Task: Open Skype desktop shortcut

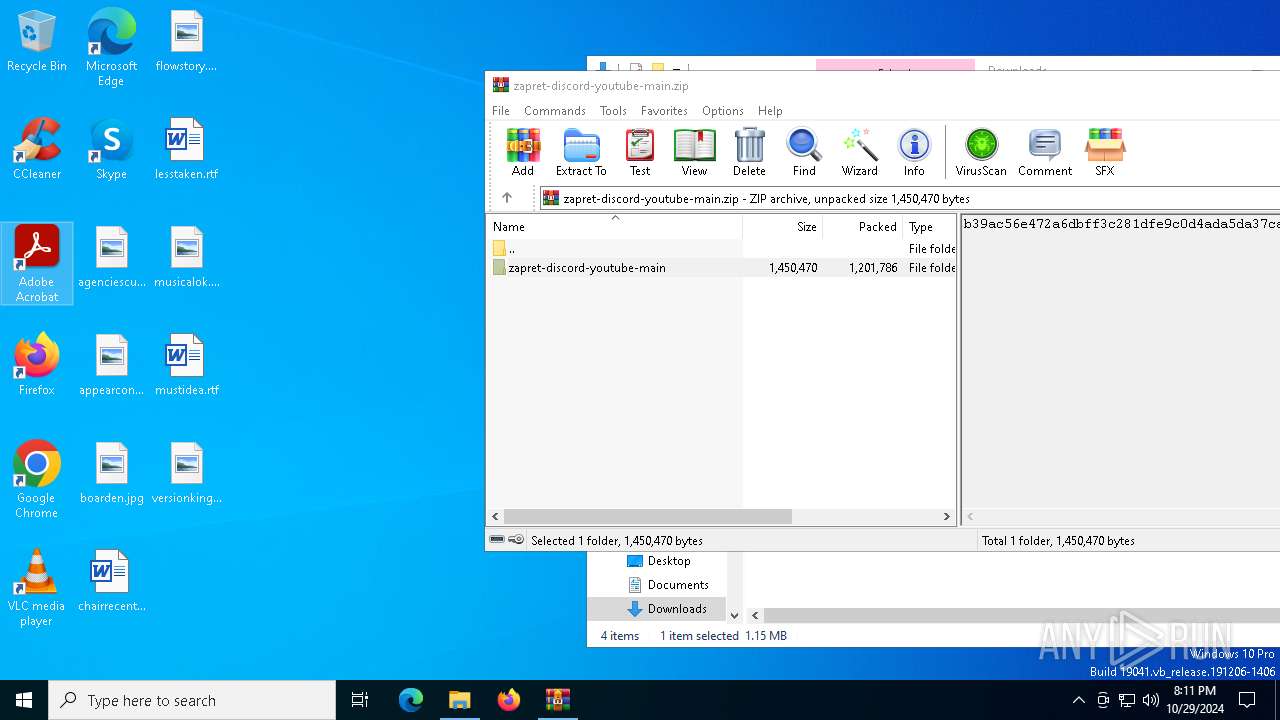Action: [x=111, y=150]
